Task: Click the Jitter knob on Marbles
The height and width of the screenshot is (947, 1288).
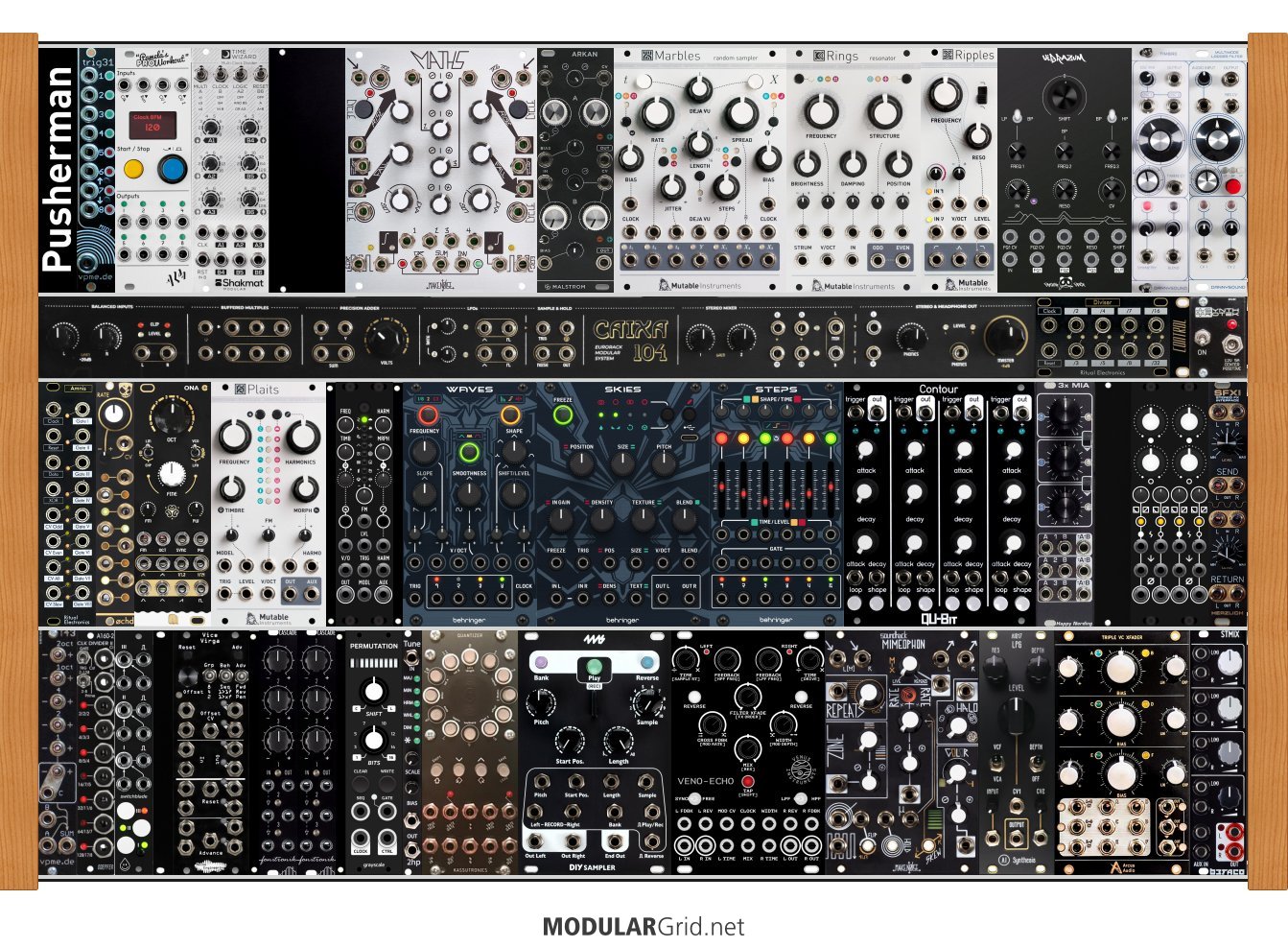Action: 672,186
